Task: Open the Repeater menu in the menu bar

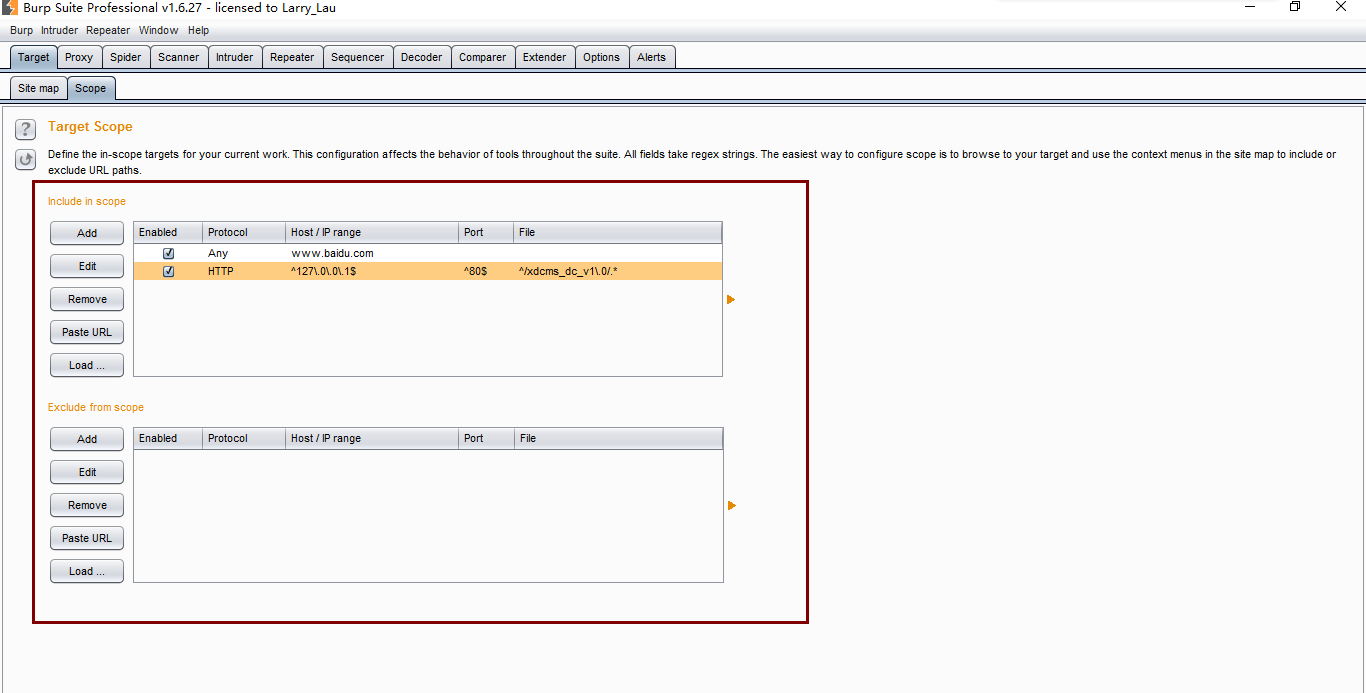Action: (x=108, y=30)
